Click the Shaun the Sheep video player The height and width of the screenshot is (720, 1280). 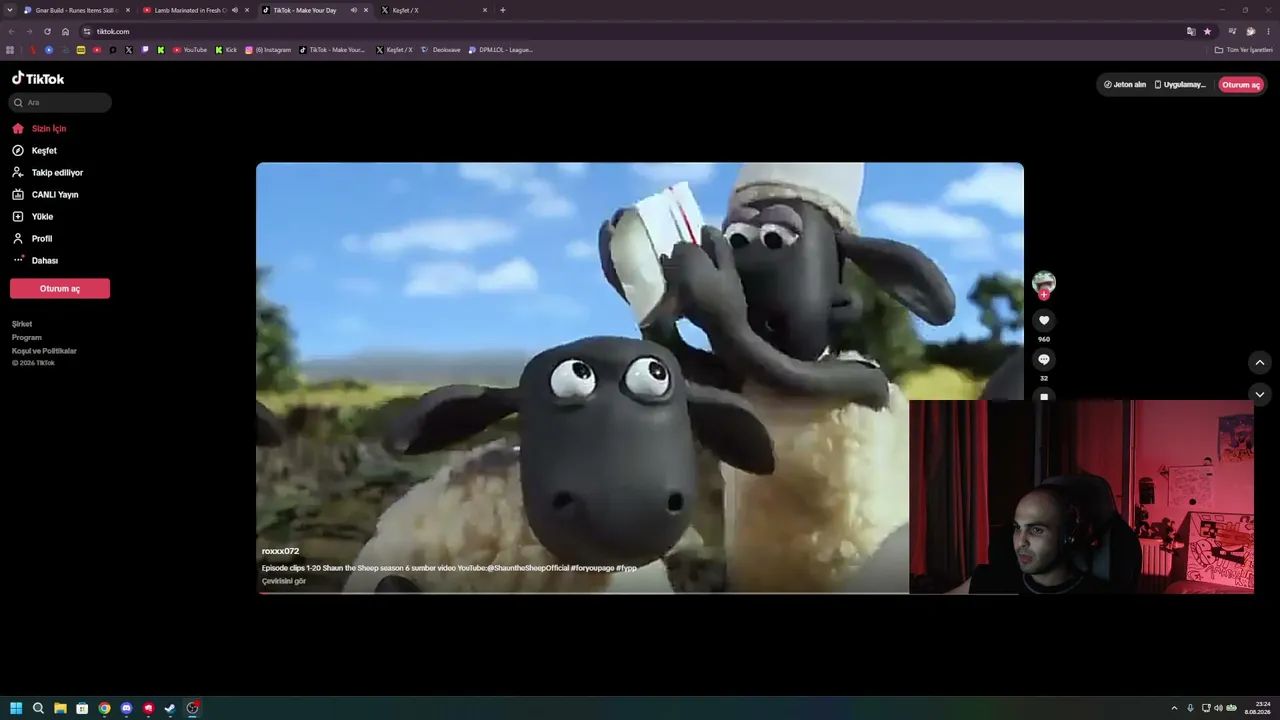[640, 378]
